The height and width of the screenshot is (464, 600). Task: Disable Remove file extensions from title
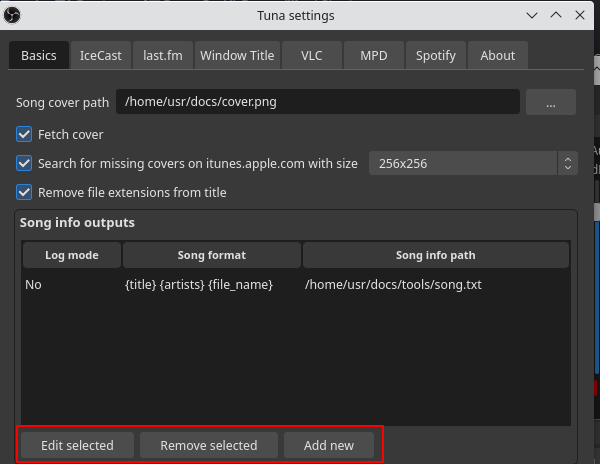click(x=24, y=192)
